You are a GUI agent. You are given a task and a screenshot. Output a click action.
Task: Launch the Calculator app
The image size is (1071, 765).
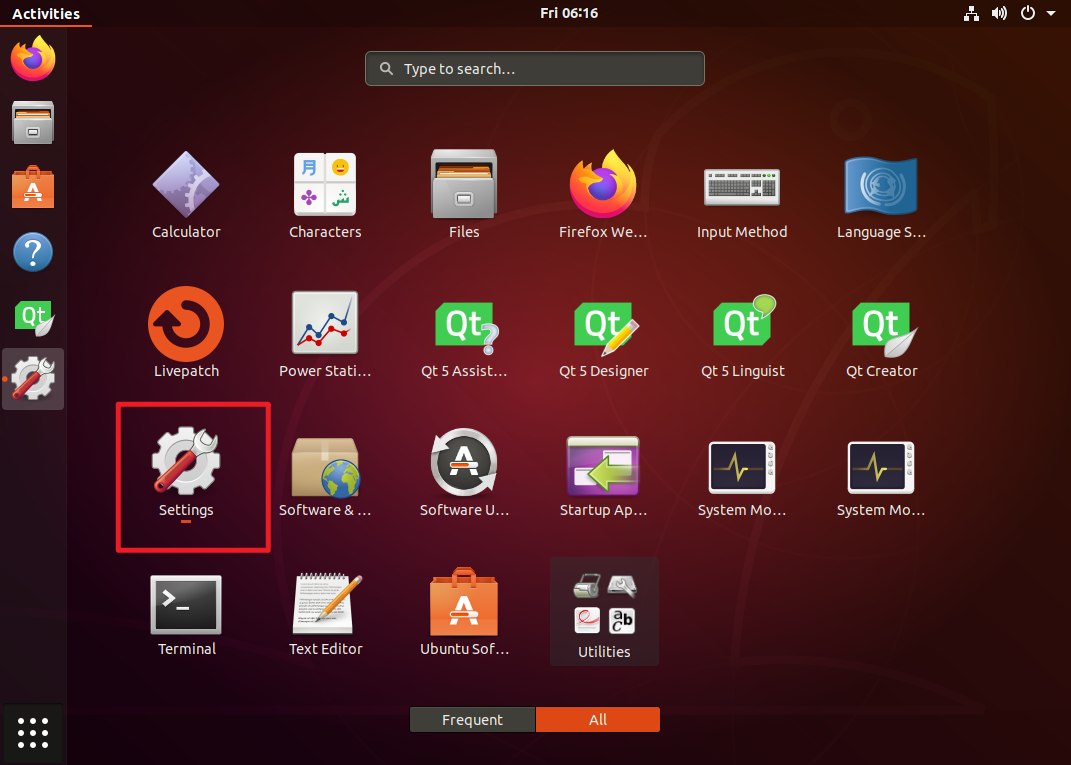tap(186, 195)
